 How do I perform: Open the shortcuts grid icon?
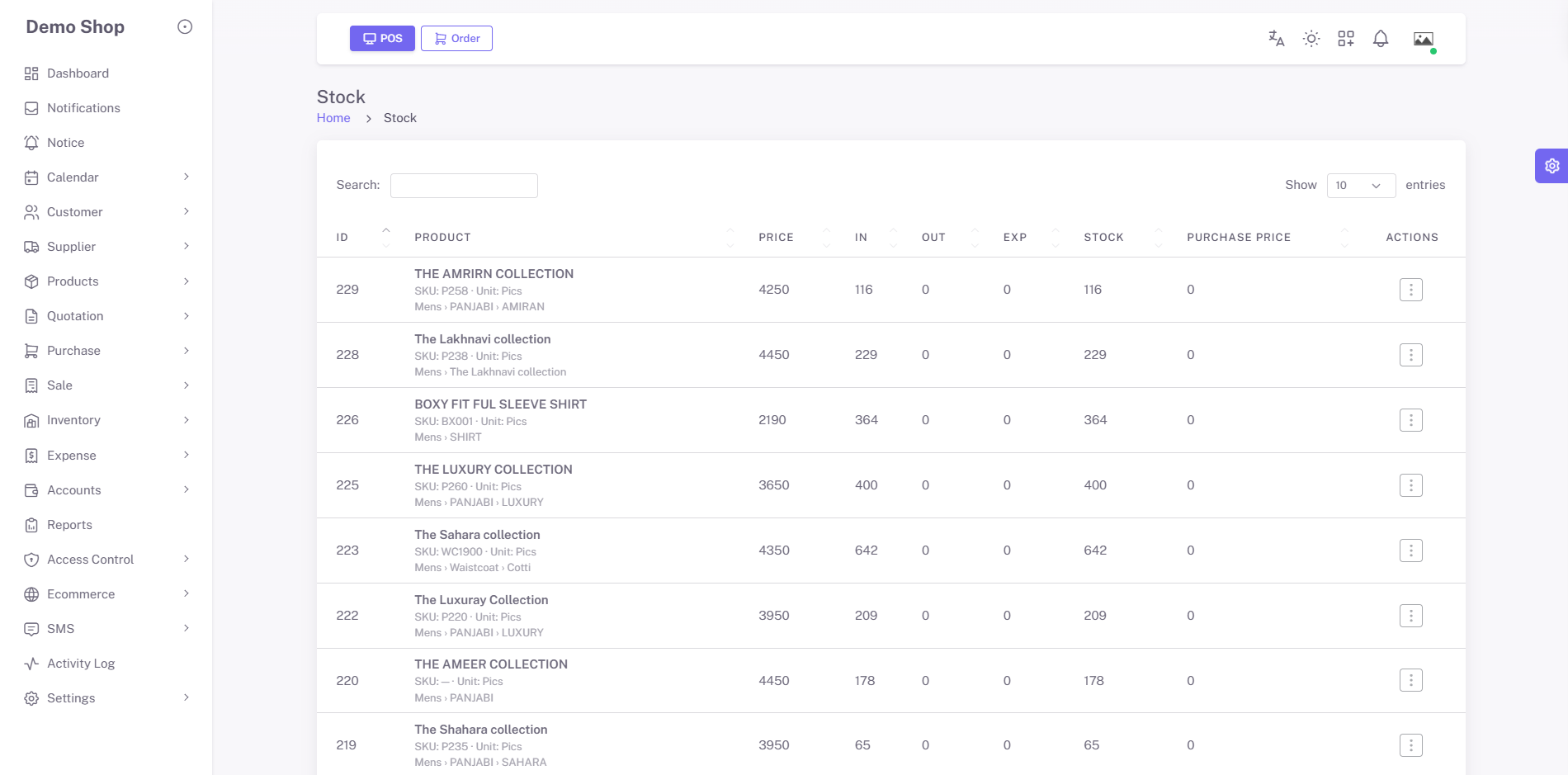[x=1345, y=38]
